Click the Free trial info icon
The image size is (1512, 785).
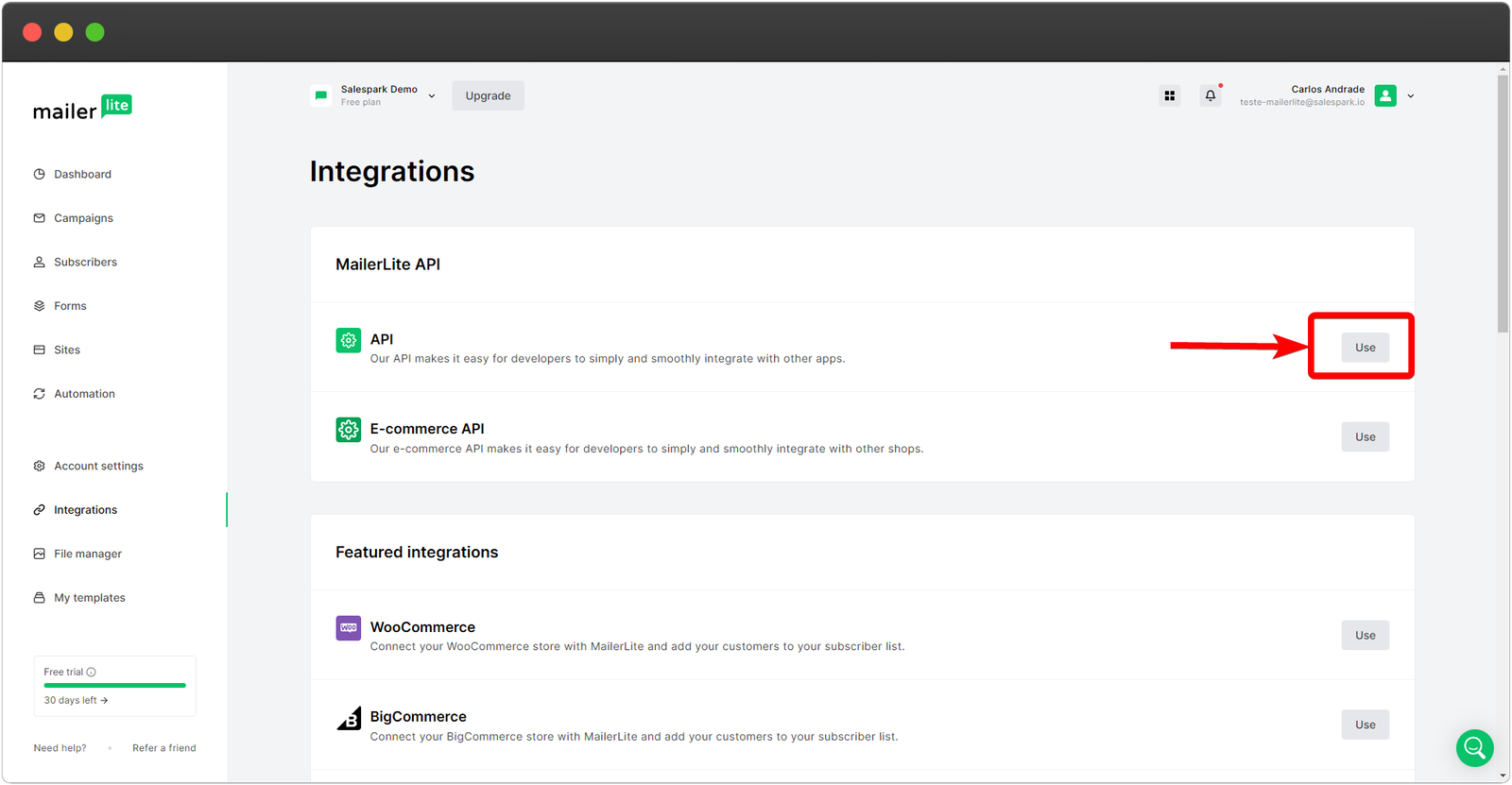(92, 673)
